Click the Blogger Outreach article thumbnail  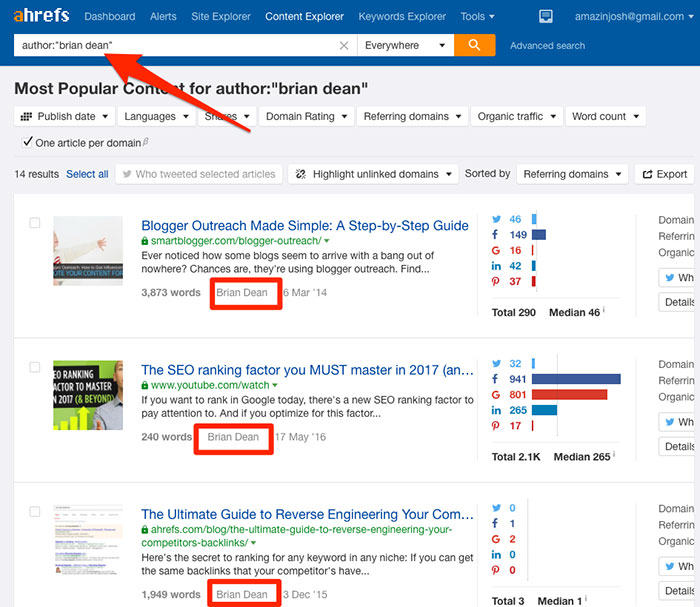[88, 250]
